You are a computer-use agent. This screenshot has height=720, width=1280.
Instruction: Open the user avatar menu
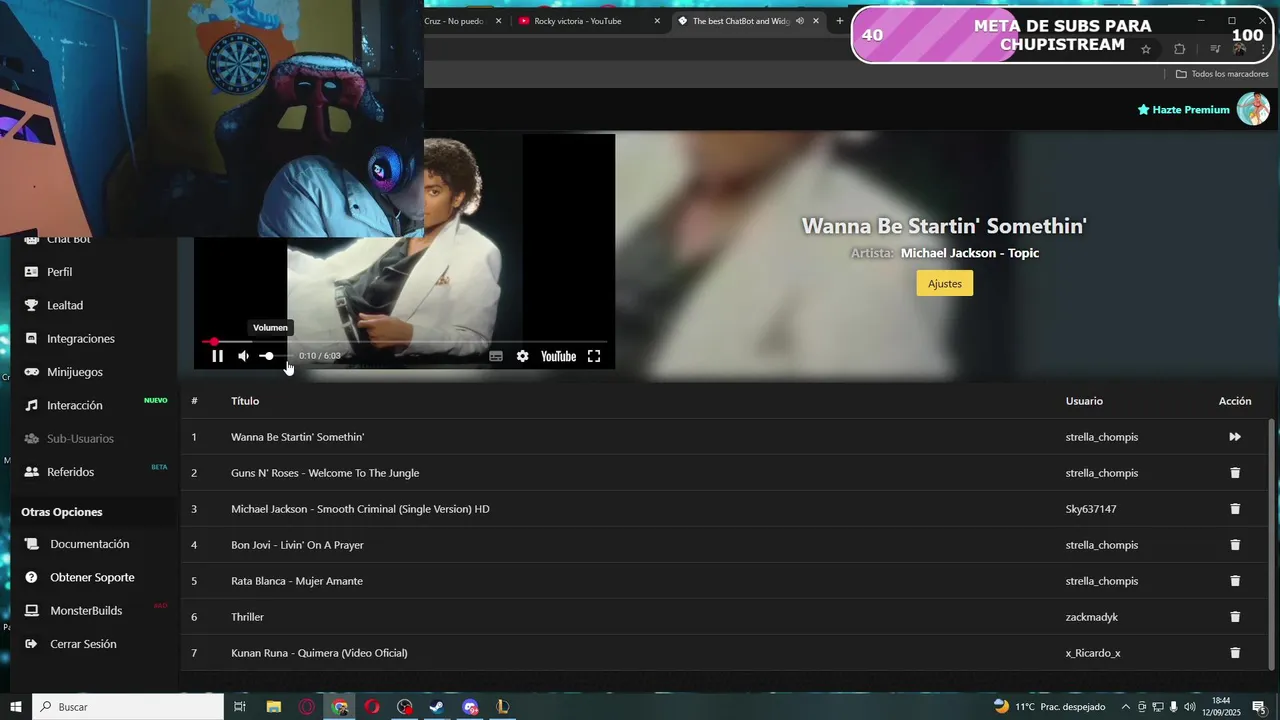click(1253, 109)
